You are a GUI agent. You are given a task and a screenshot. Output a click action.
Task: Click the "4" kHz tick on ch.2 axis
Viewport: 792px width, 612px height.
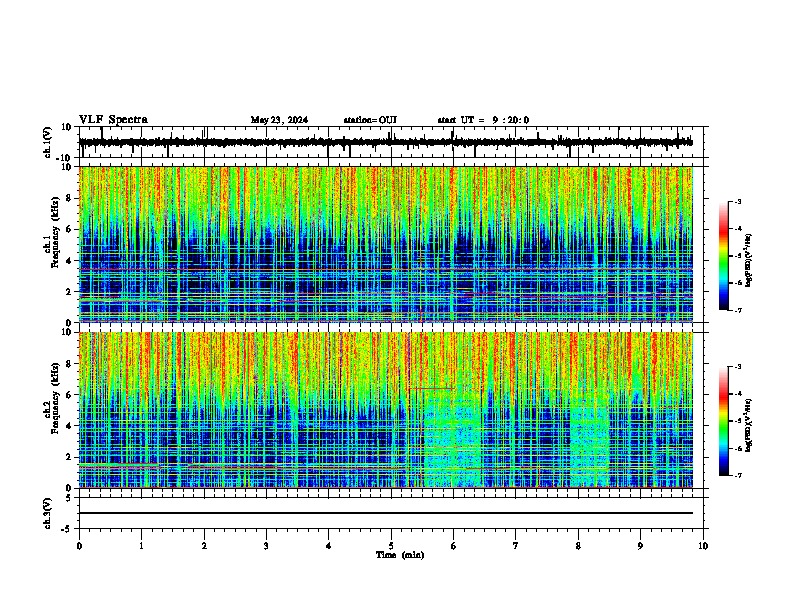coord(69,426)
